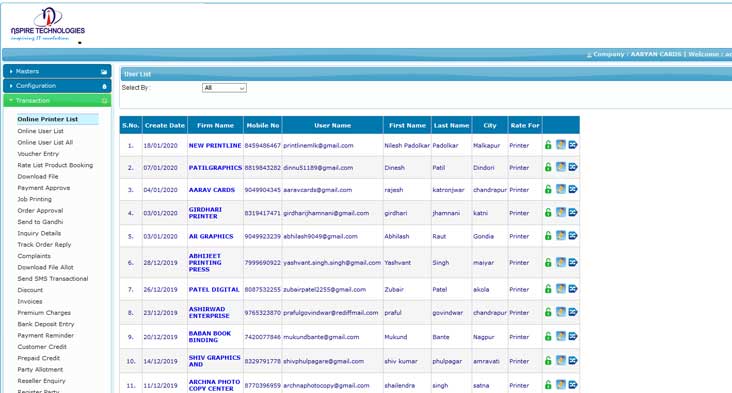This screenshot has height=393, width=732.
Task: Click green unlock icon for GIRDHARI PRINTER
Action: pos(548,213)
